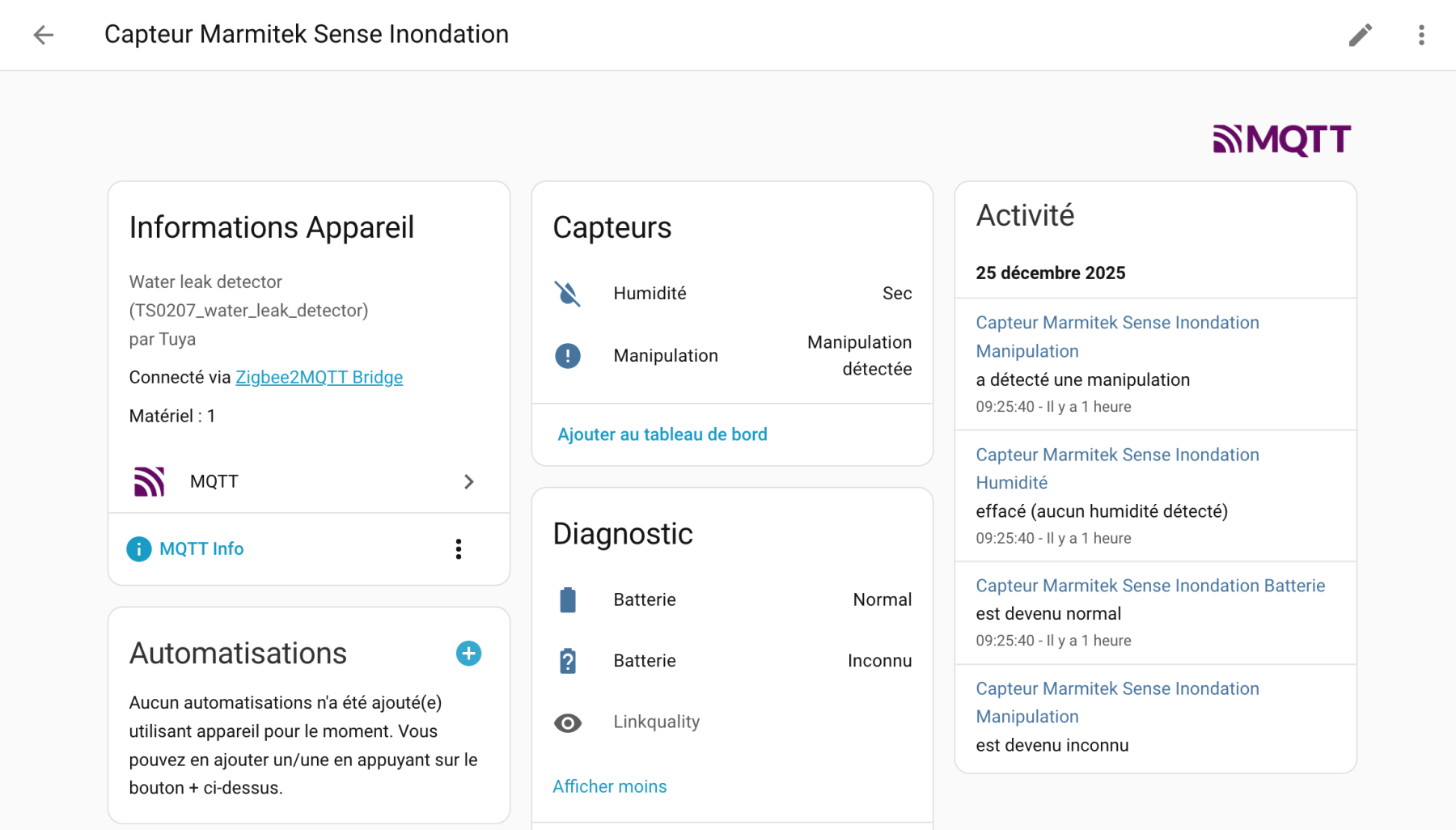This screenshot has height=830, width=1456.
Task: Expand the MQTT integration row chevron
Action: coord(468,482)
